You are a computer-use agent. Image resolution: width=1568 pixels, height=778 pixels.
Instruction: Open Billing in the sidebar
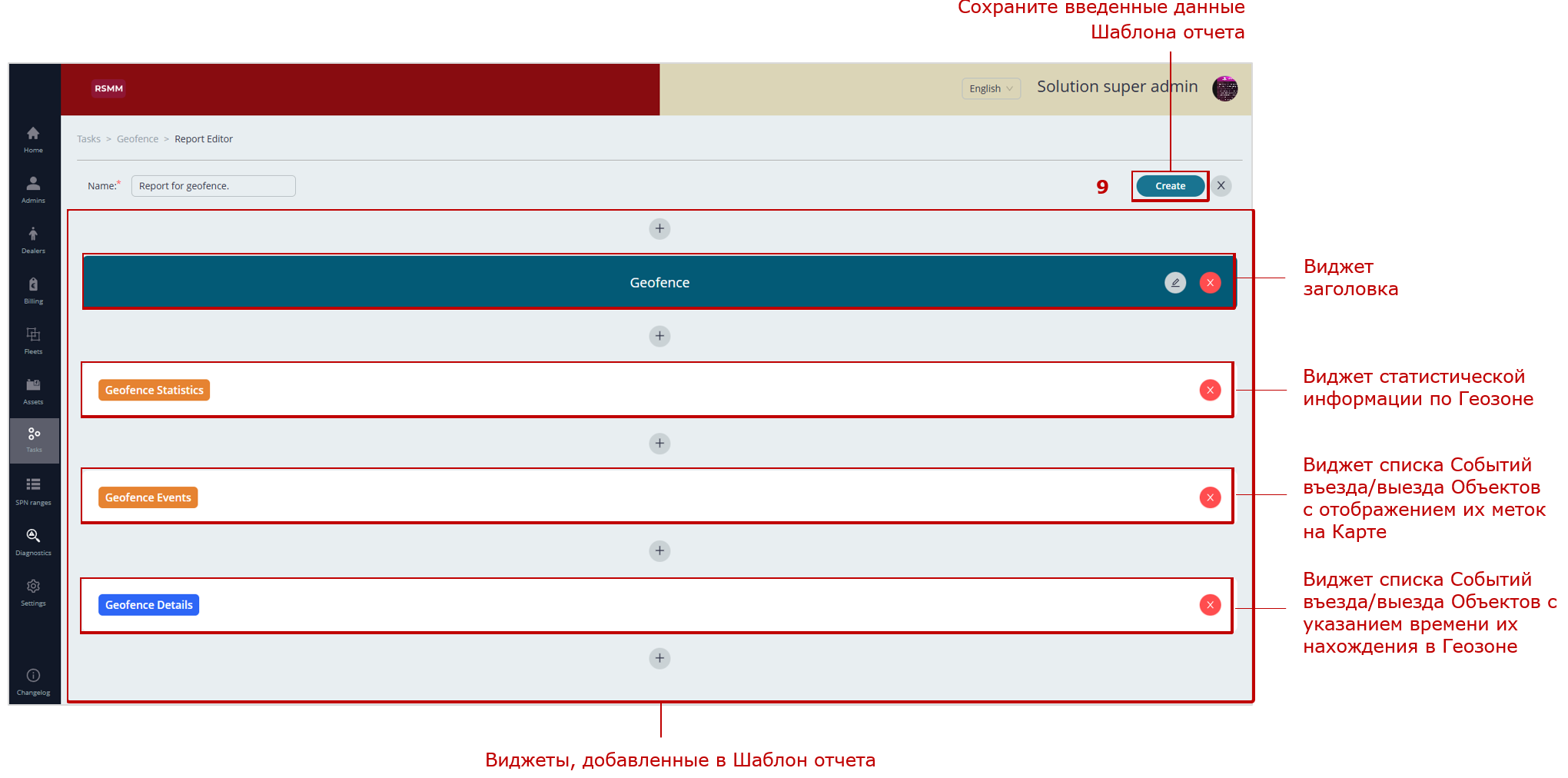[33, 290]
